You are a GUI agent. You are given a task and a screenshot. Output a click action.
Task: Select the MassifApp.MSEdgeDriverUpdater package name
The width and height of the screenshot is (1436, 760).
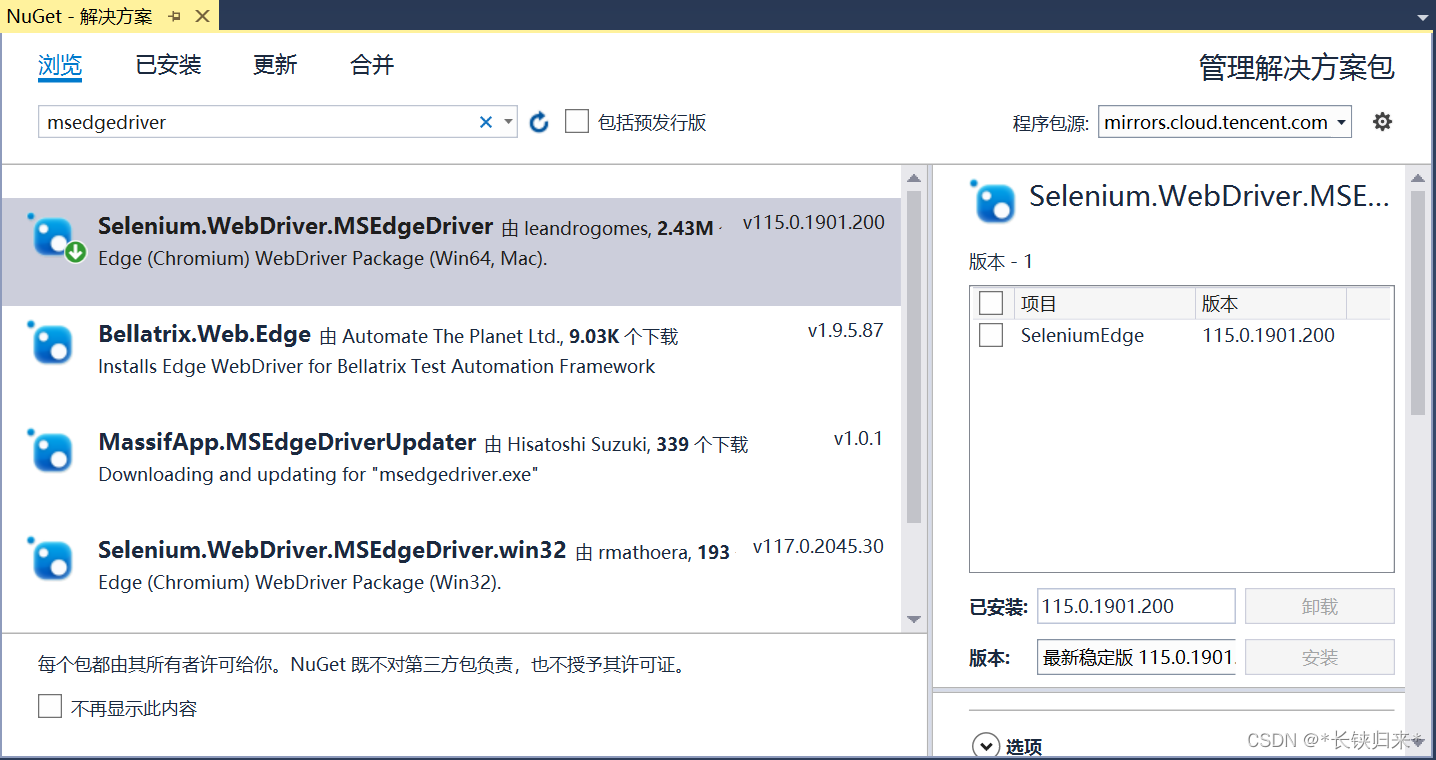[287, 442]
